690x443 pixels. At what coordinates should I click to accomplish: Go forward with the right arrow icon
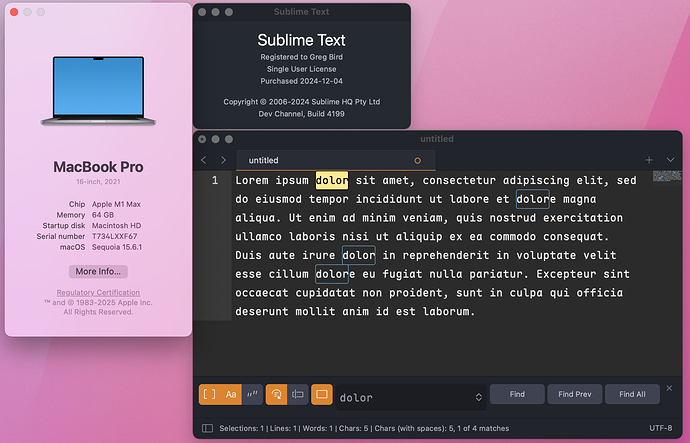tap(223, 160)
